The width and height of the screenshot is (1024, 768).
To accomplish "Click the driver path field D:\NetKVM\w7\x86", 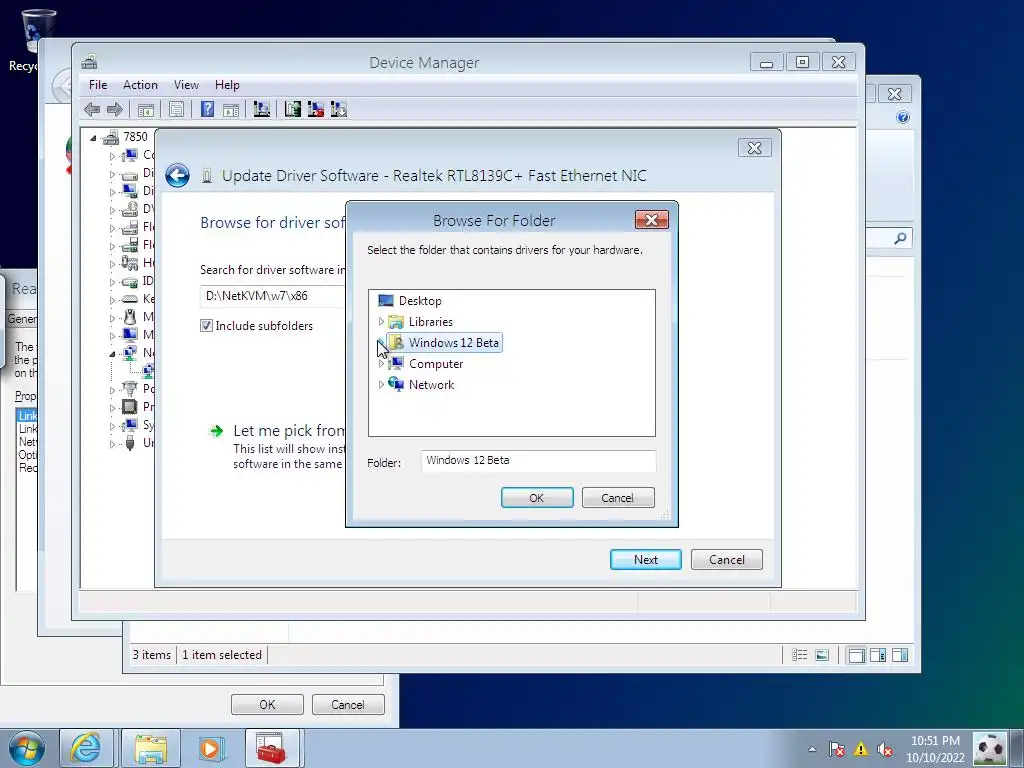I will [x=274, y=296].
